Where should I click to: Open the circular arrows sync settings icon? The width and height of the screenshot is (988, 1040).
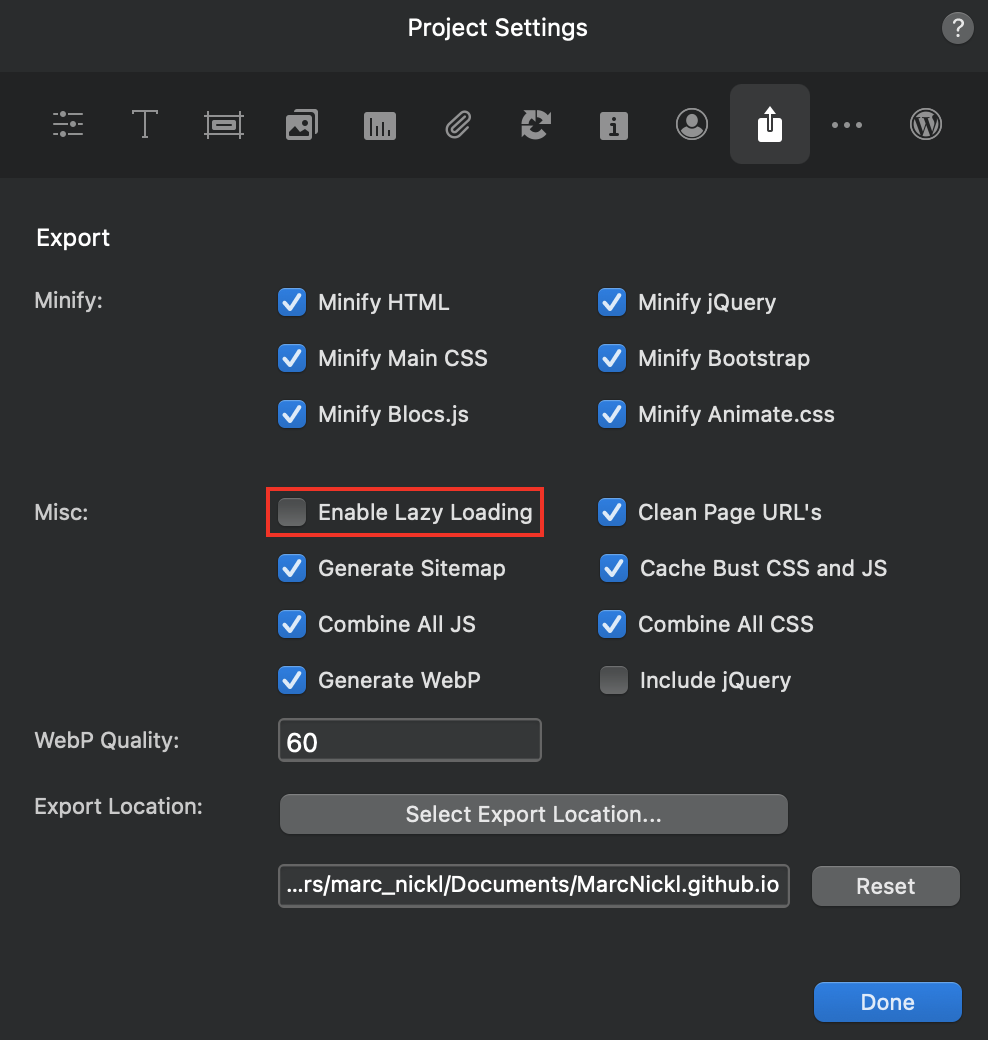tap(536, 124)
